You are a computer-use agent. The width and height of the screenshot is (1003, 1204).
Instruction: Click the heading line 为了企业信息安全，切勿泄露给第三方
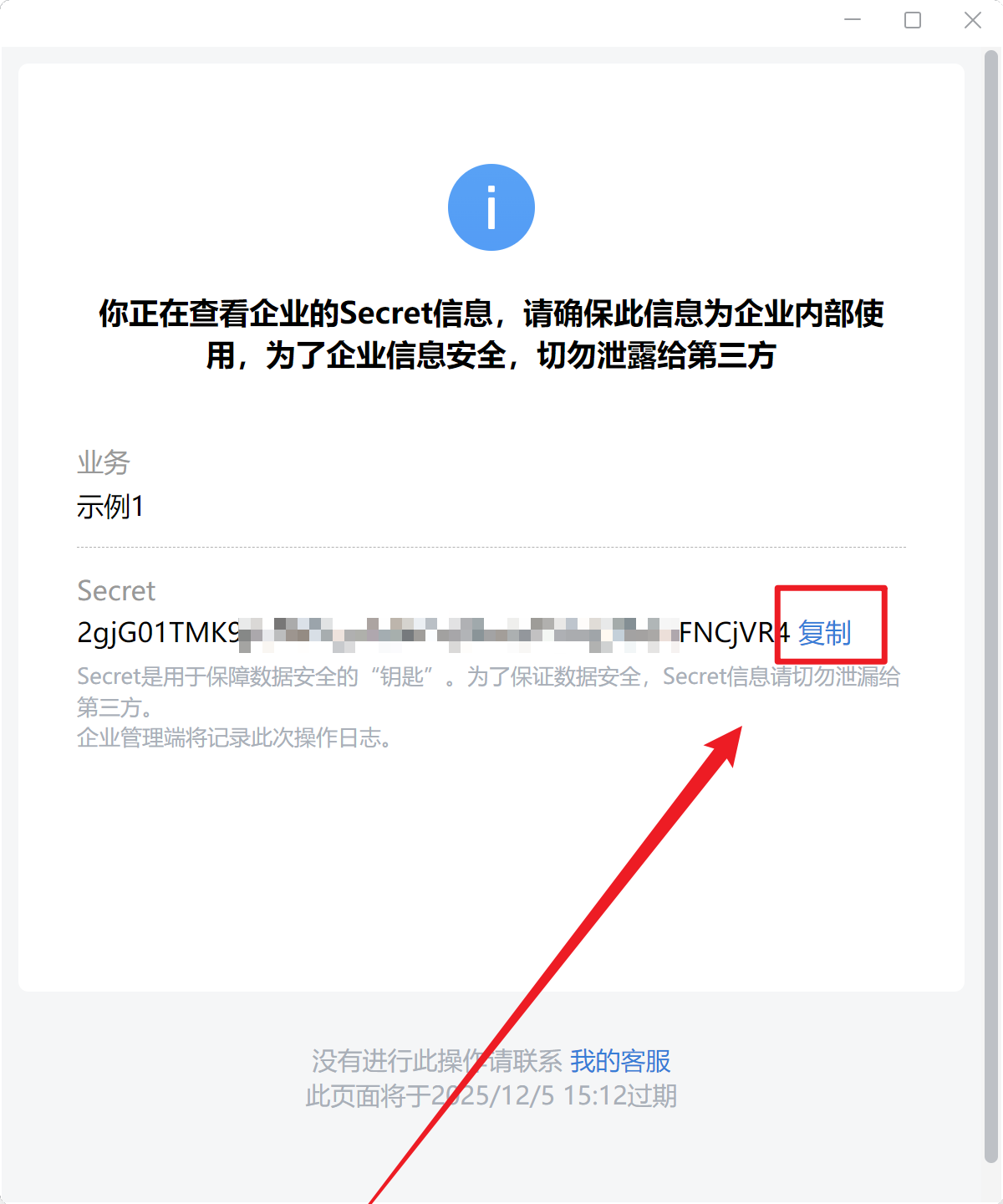click(491, 355)
